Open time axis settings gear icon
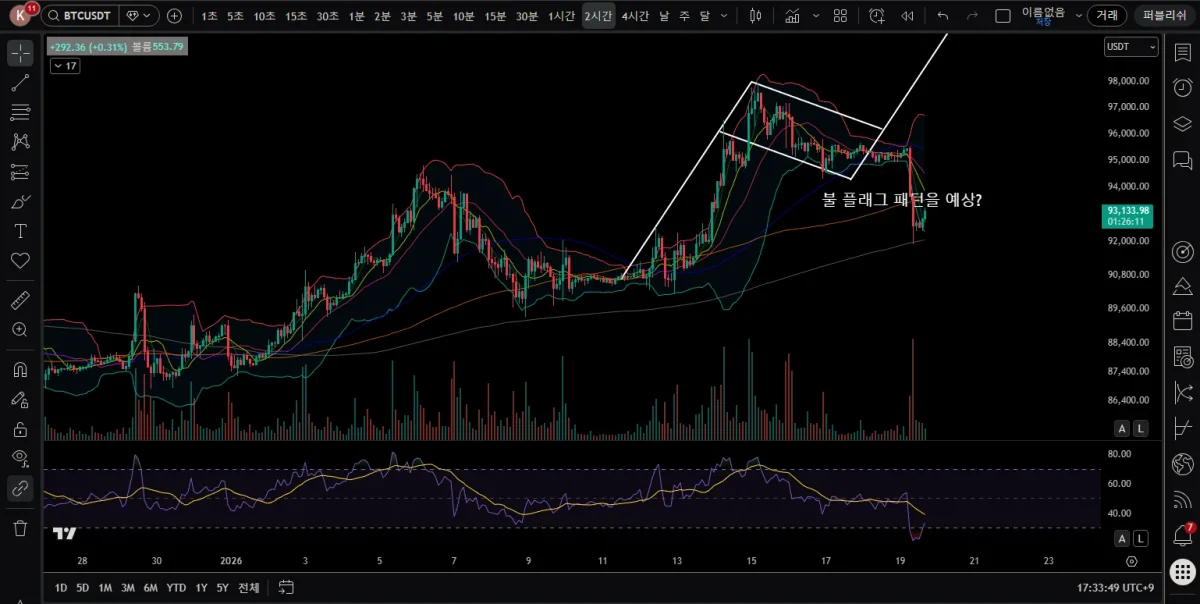1200x604 pixels. [1131, 562]
